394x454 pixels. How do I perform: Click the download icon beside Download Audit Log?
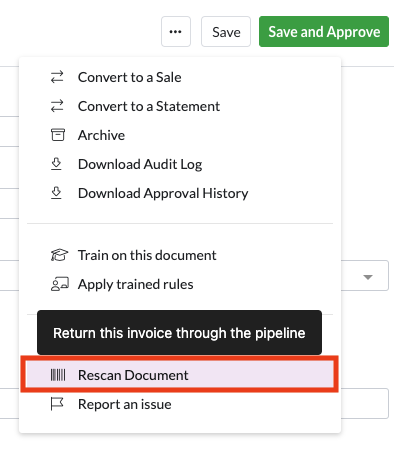point(56,164)
